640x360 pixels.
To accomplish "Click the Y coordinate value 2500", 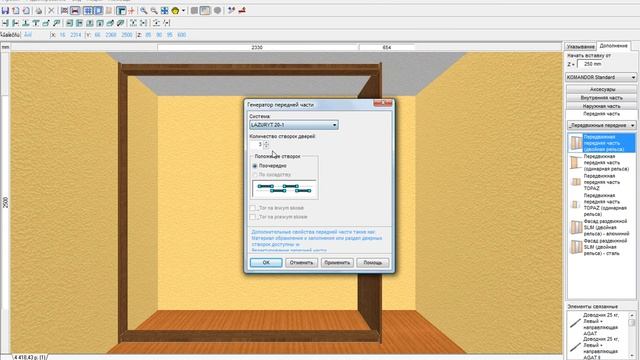I will 127,35.
